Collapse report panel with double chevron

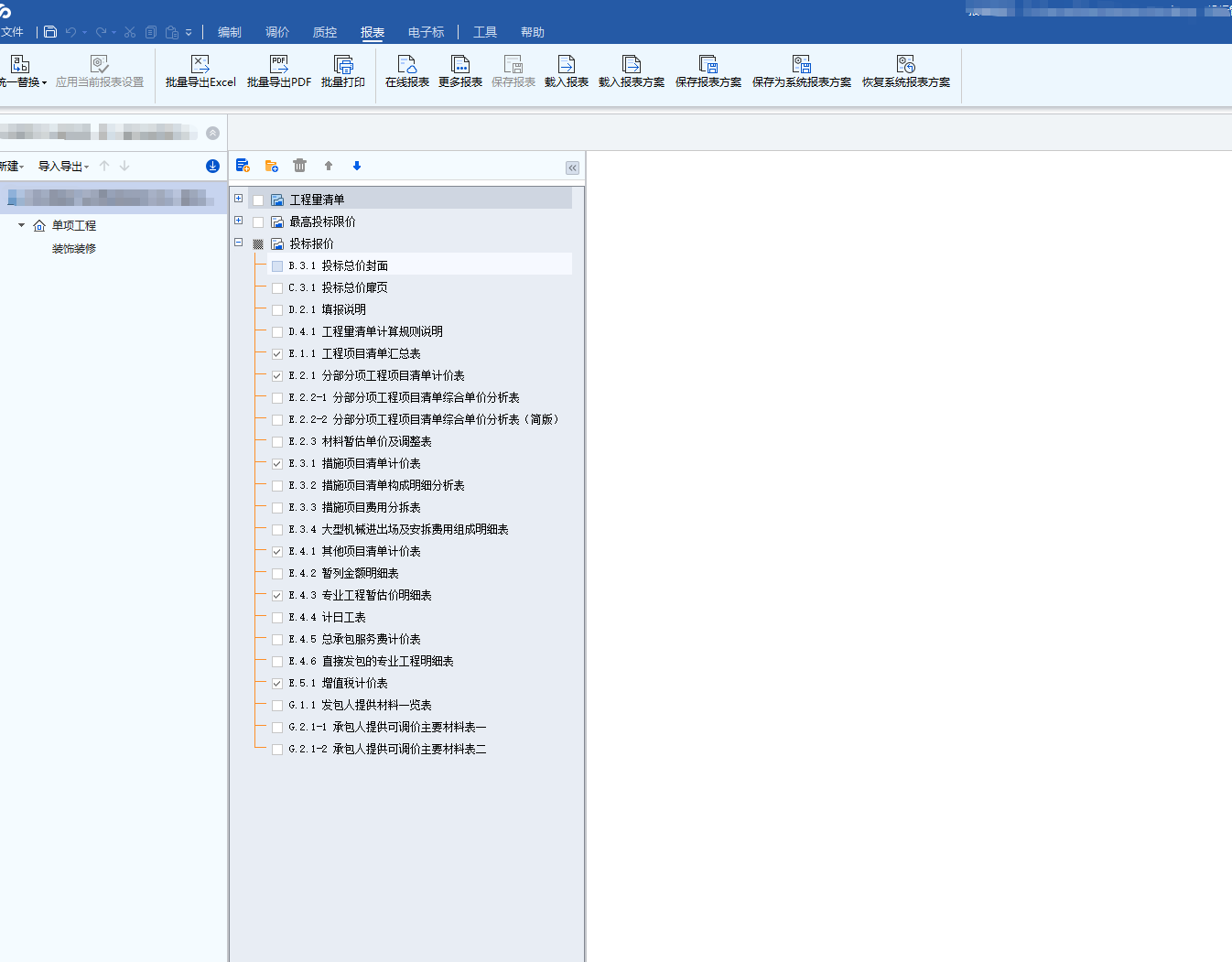pos(572,168)
